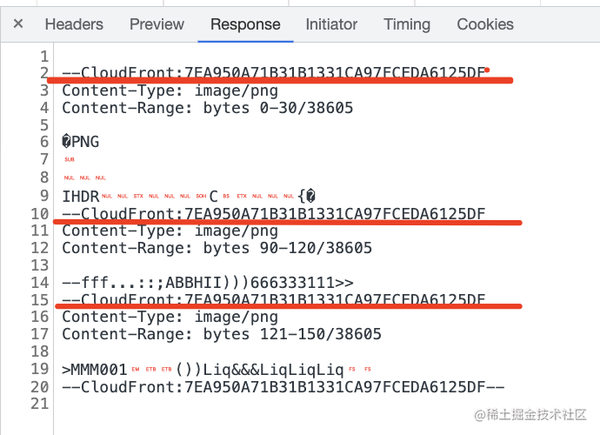Click line number 2 in gutter
This screenshot has width=600, height=435.
click(x=44, y=73)
